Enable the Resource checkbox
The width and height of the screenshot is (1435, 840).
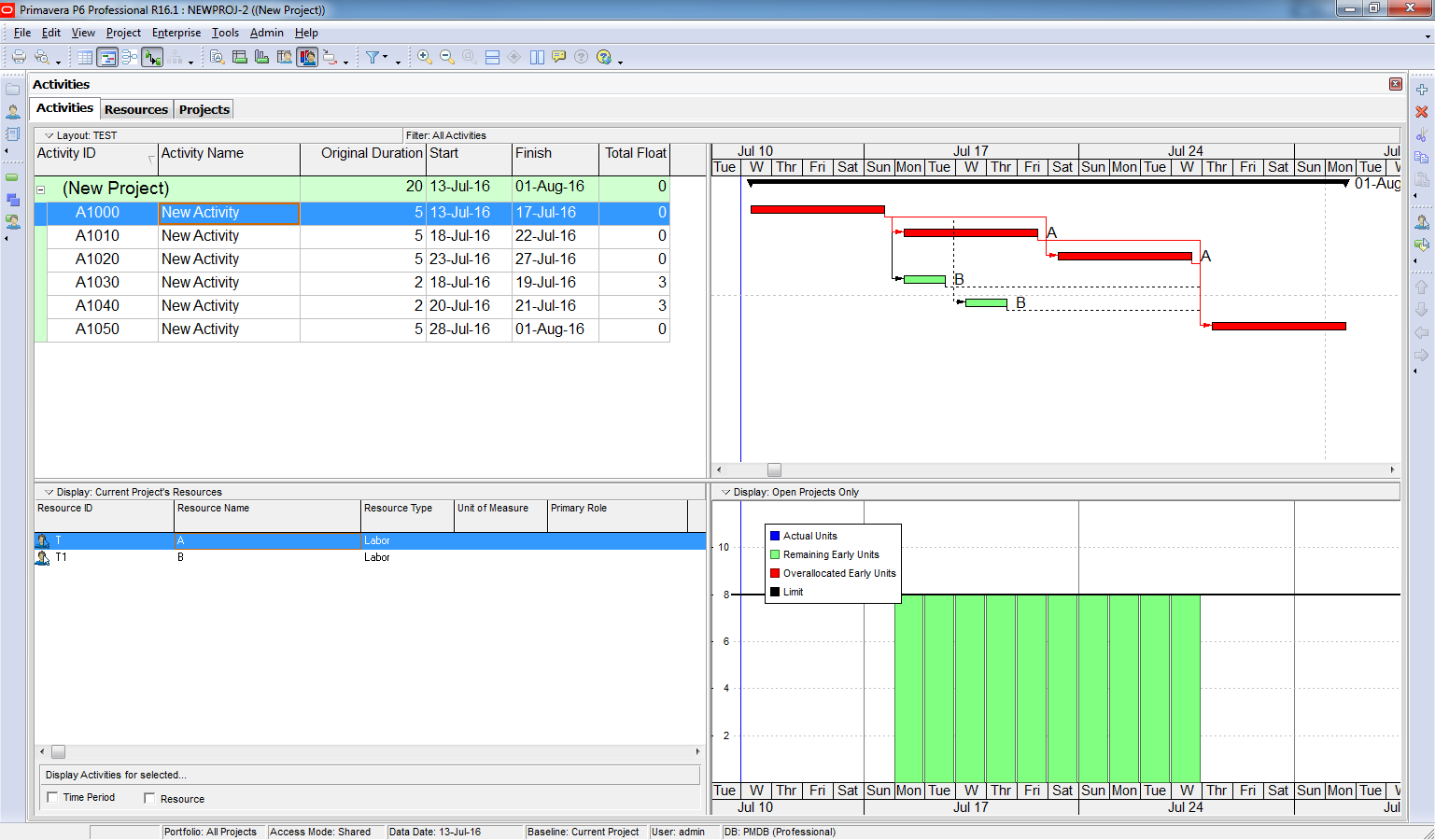[x=149, y=798]
